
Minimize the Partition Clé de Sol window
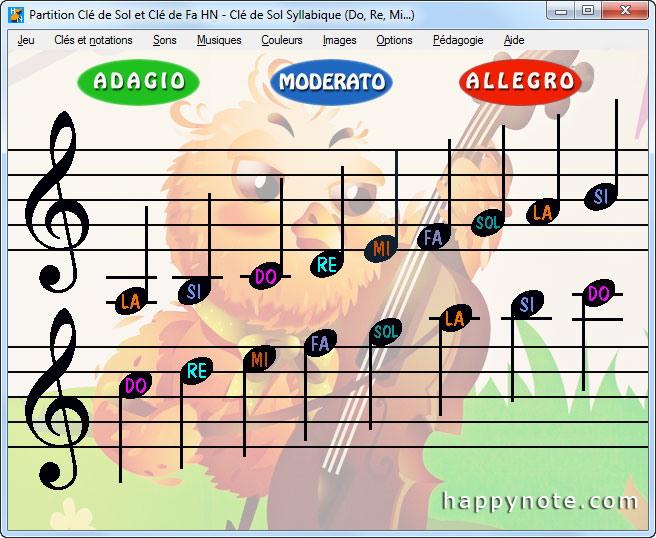(561, 11)
